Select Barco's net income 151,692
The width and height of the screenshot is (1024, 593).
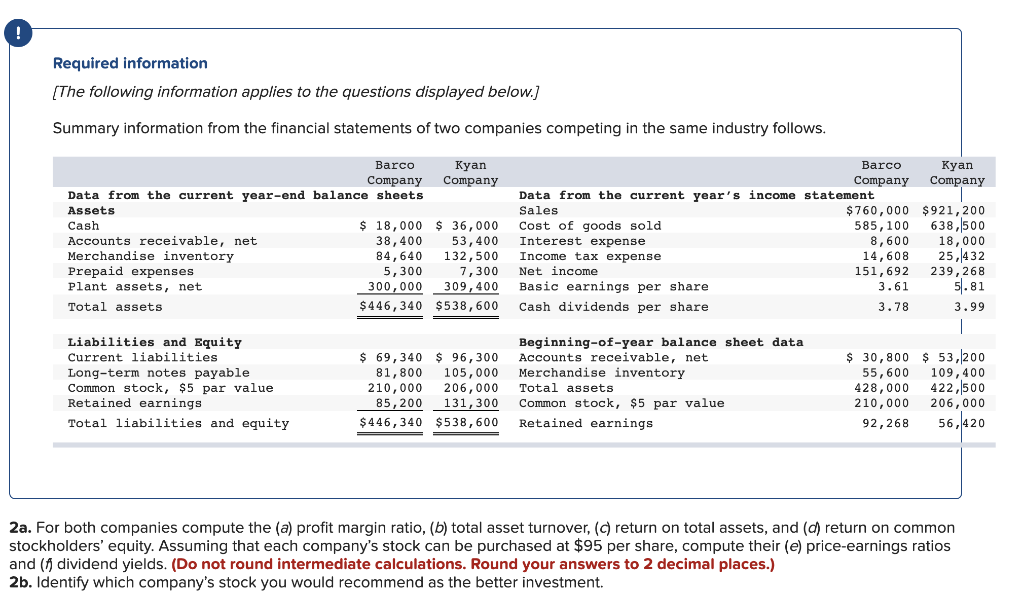[x=882, y=271]
